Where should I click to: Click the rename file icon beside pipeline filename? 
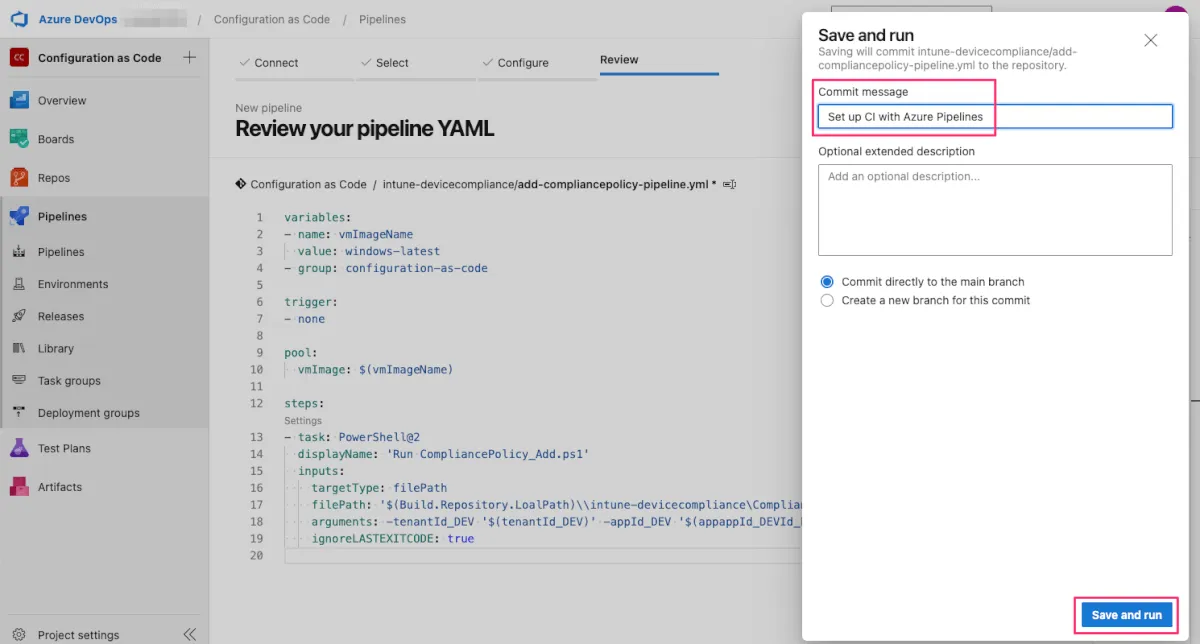coord(729,185)
